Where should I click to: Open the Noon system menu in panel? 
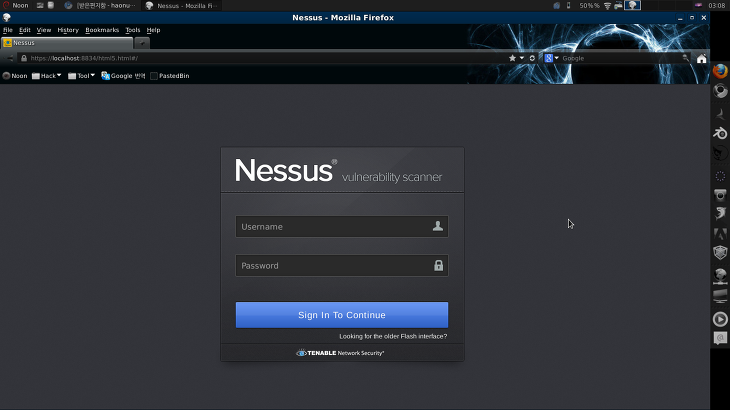point(16,6)
